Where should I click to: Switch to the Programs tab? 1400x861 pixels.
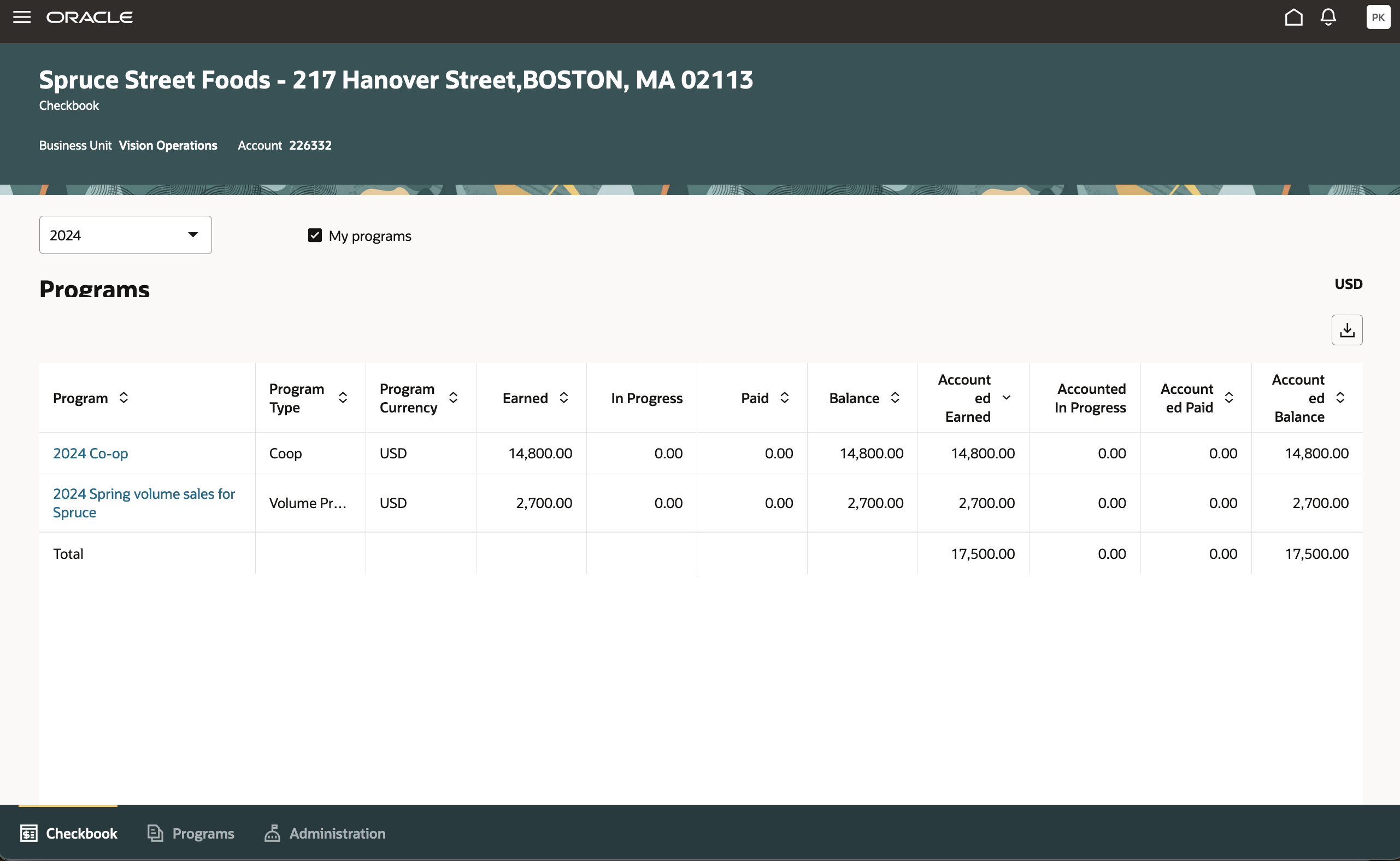point(203,833)
